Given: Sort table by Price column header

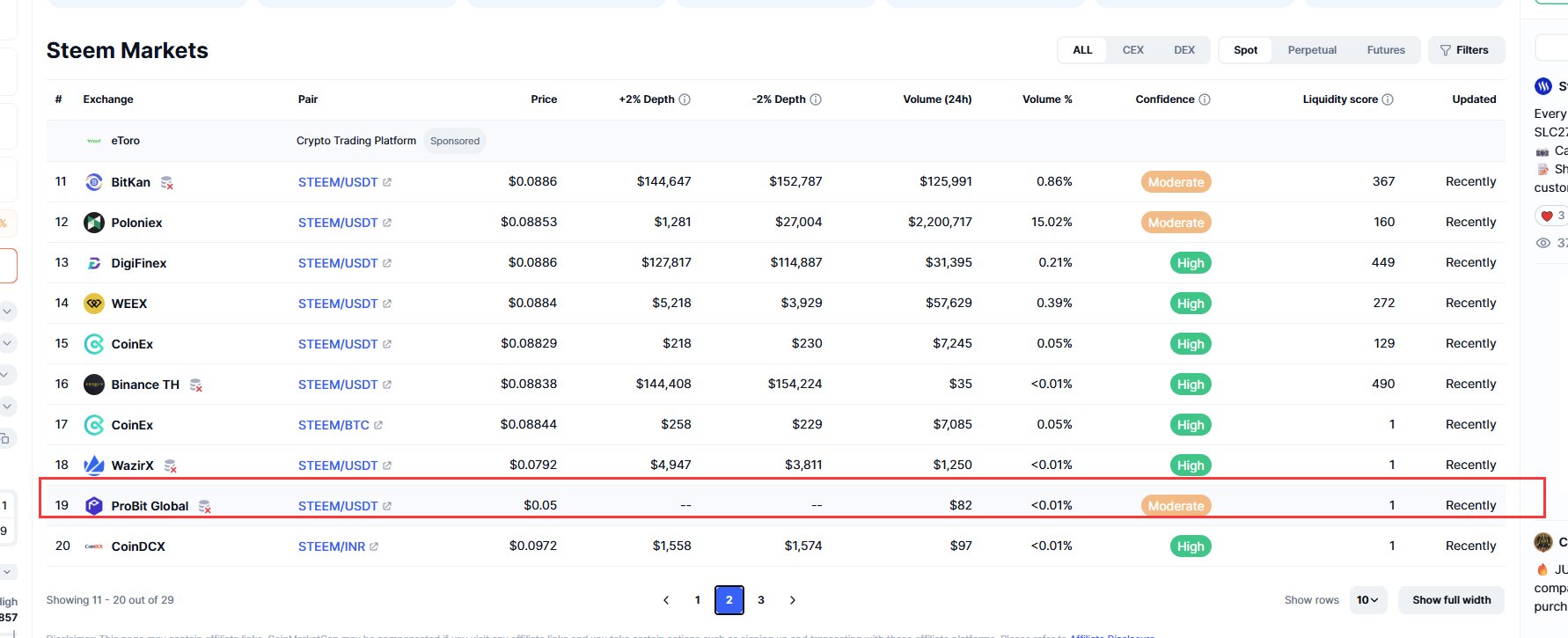Looking at the screenshot, I should click(x=544, y=99).
